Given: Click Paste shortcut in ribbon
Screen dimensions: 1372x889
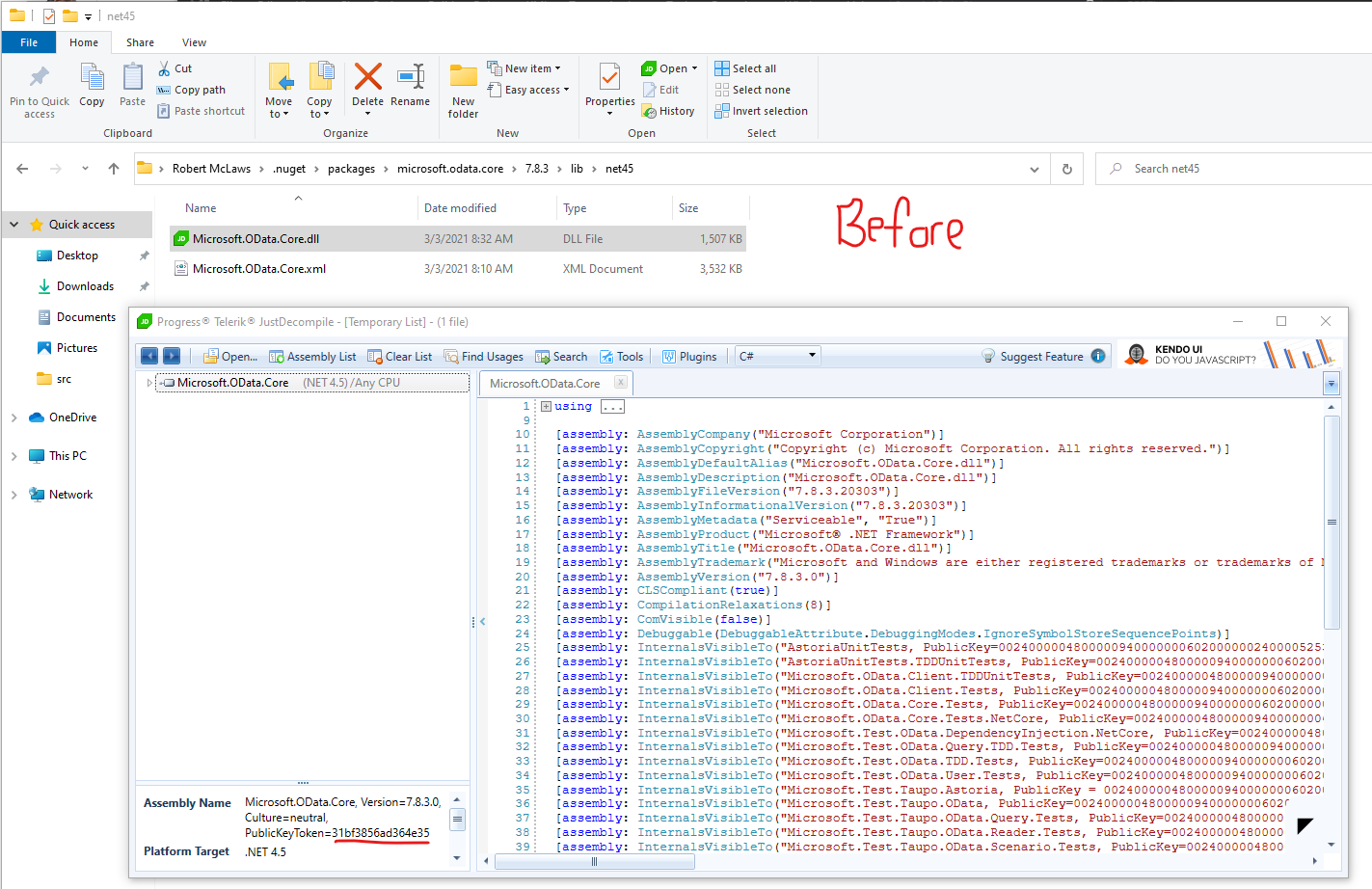Looking at the screenshot, I should 201,111.
